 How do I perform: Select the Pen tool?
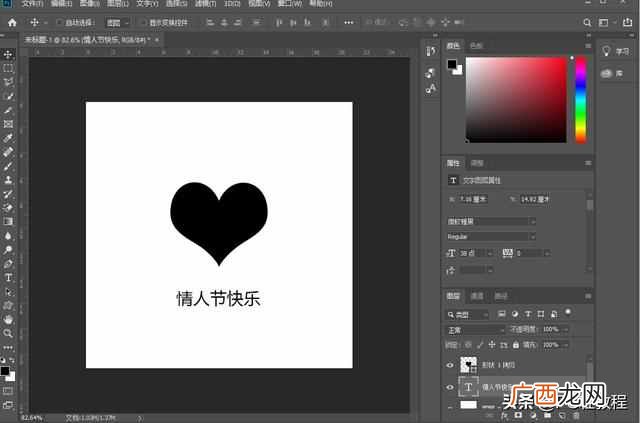tap(8, 263)
